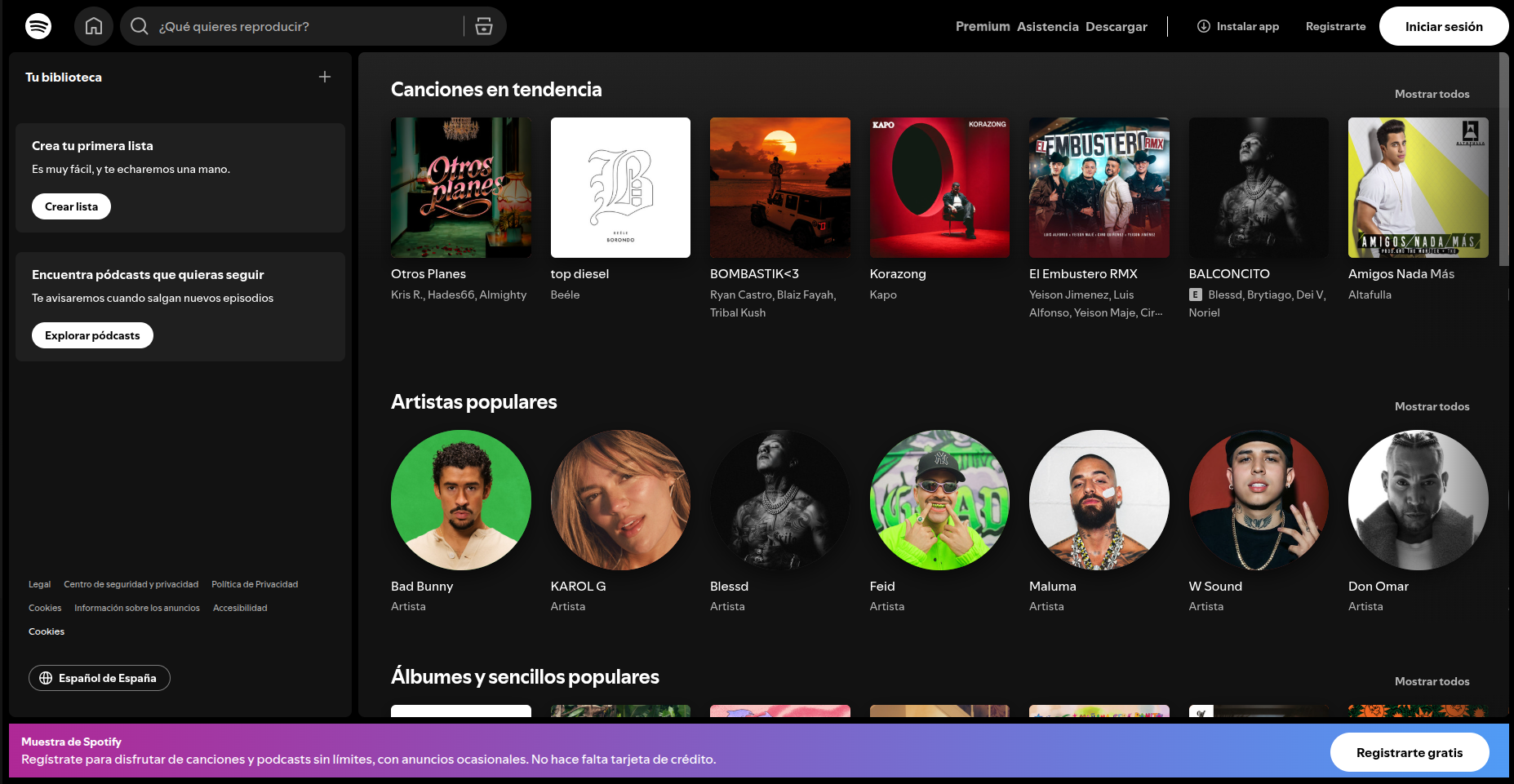The height and width of the screenshot is (784, 1514).
Task: Click the download icon next to Instalar app
Action: pos(1204,26)
